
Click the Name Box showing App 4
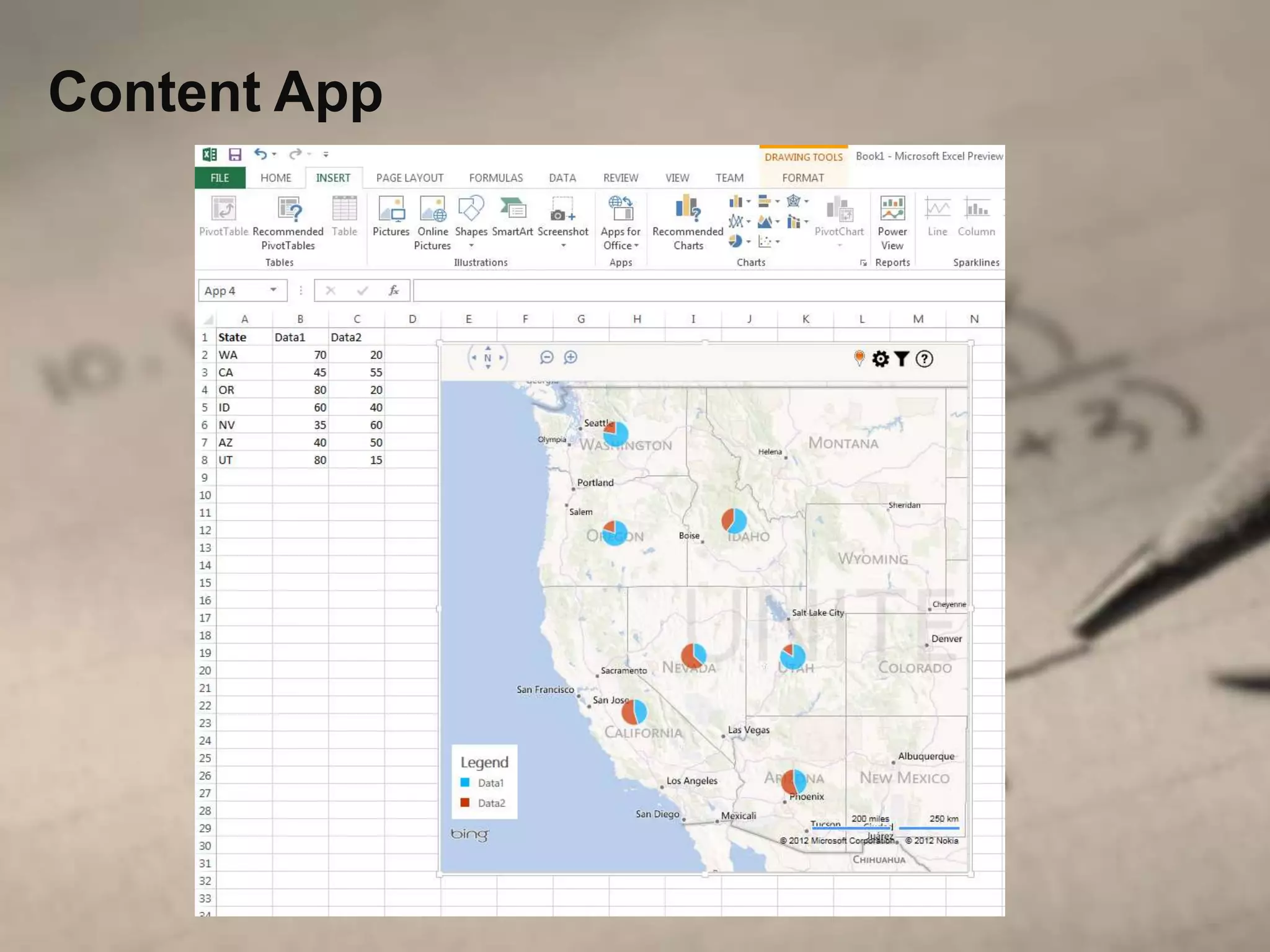[242, 290]
